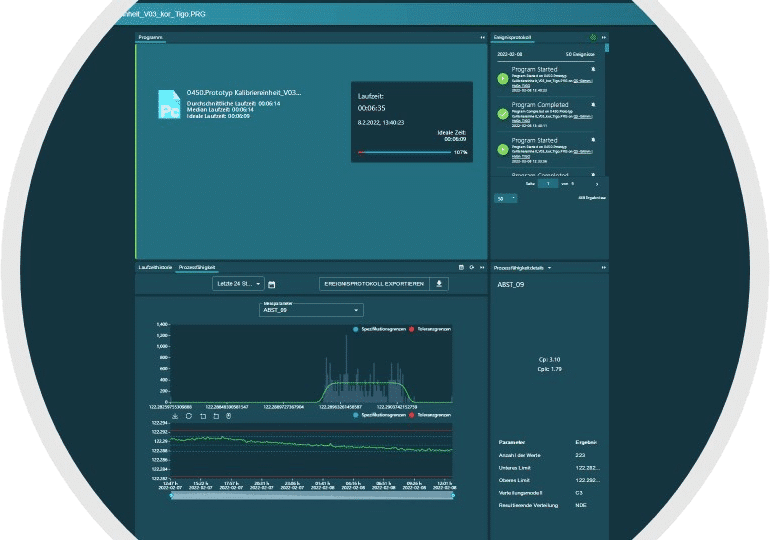This screenshot has width=770, height=540.
Task: Open the Prozessfähigkeitdetails dropdown arrow
Action: [549, 268]
